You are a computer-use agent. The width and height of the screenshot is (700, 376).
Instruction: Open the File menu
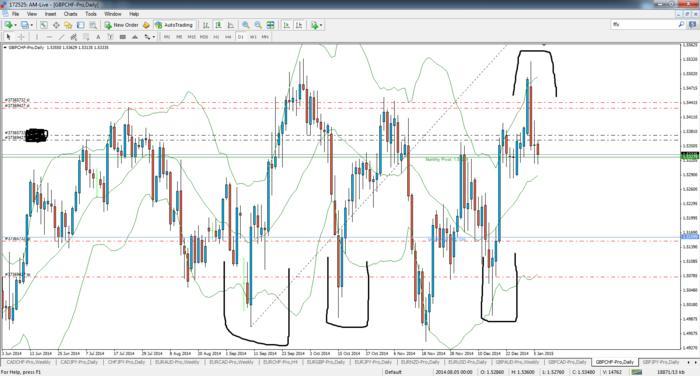[15, 14]
